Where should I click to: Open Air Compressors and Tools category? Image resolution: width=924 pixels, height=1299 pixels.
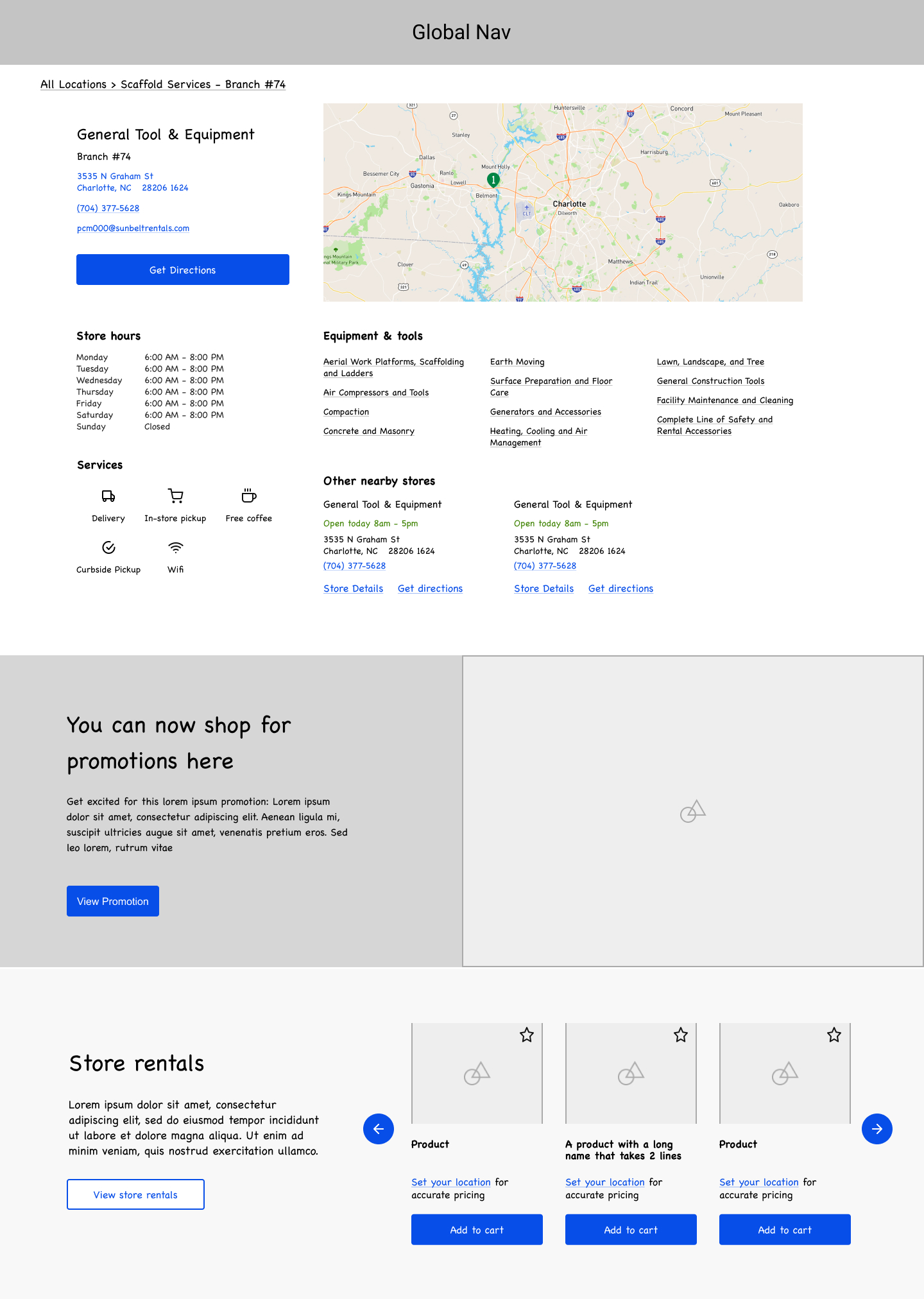point(376,392)
